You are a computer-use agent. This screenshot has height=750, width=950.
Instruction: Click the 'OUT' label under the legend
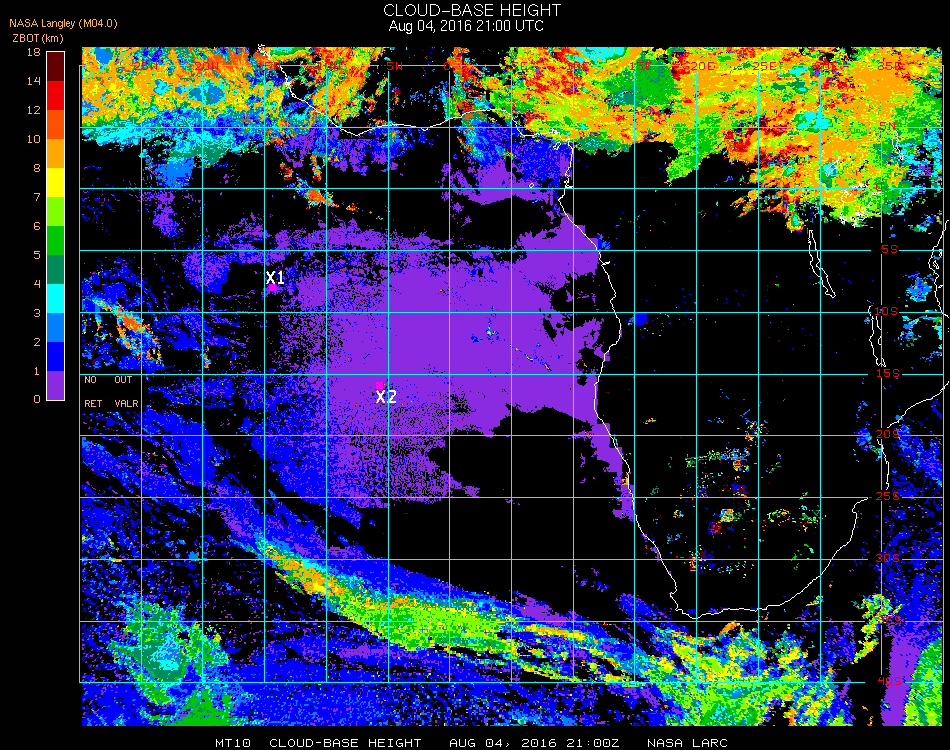(x=123, y=380)
